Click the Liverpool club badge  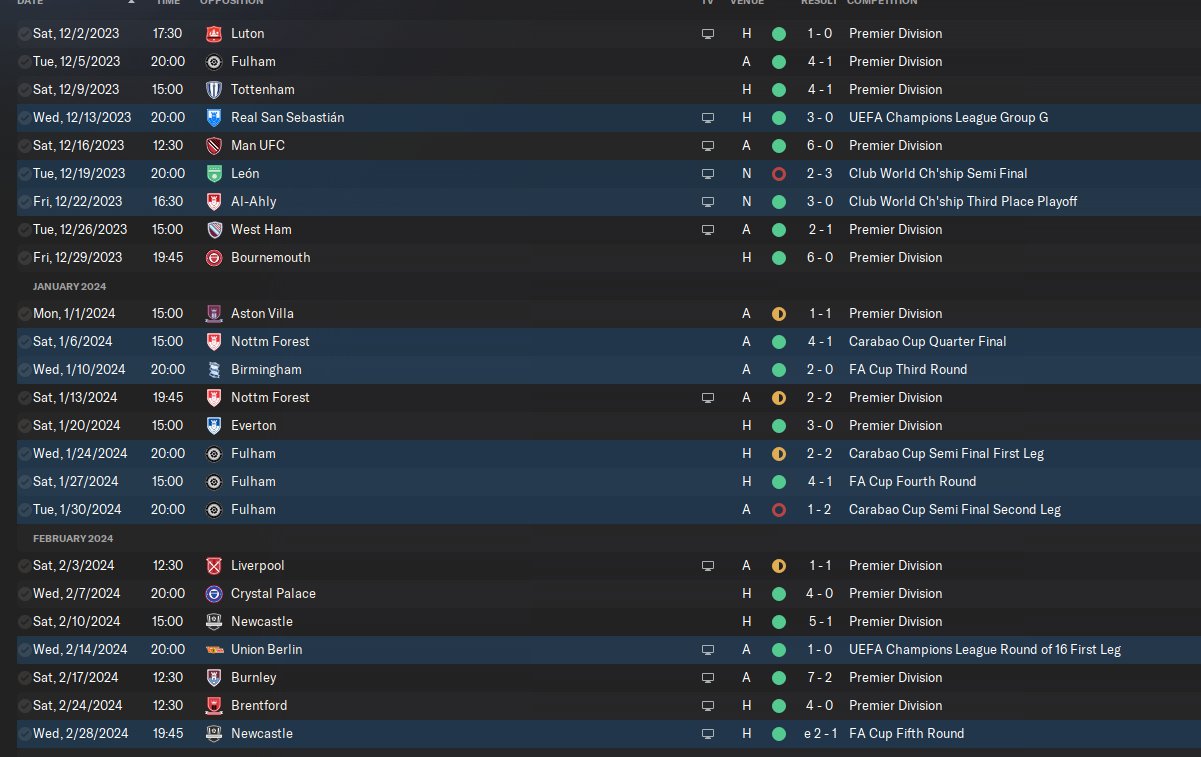tap(213, 566)
